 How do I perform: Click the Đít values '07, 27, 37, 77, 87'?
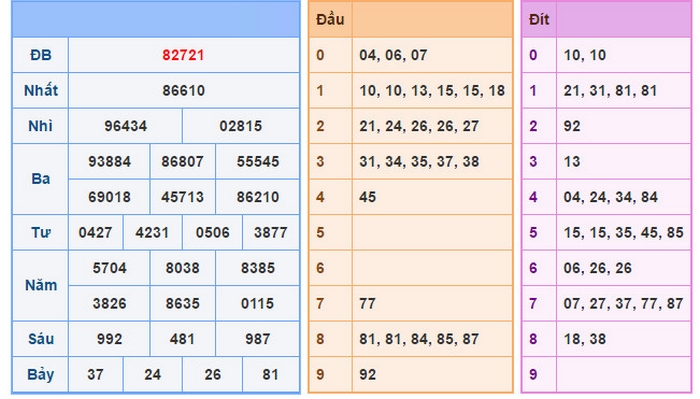coord(624,303)
